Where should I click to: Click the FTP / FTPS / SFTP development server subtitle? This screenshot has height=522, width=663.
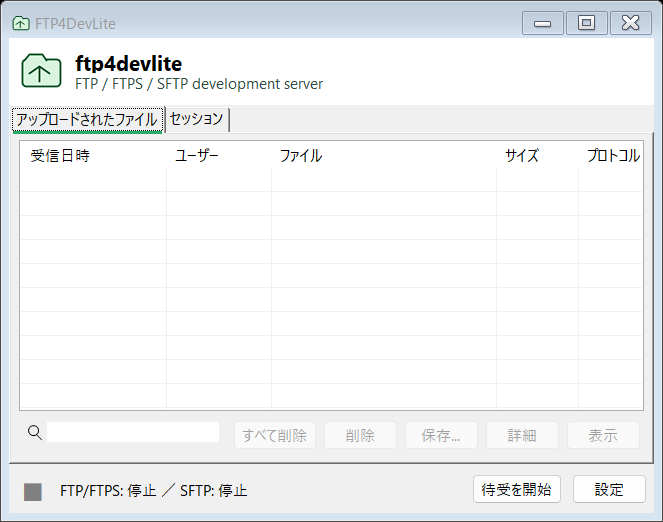[199, 84]
